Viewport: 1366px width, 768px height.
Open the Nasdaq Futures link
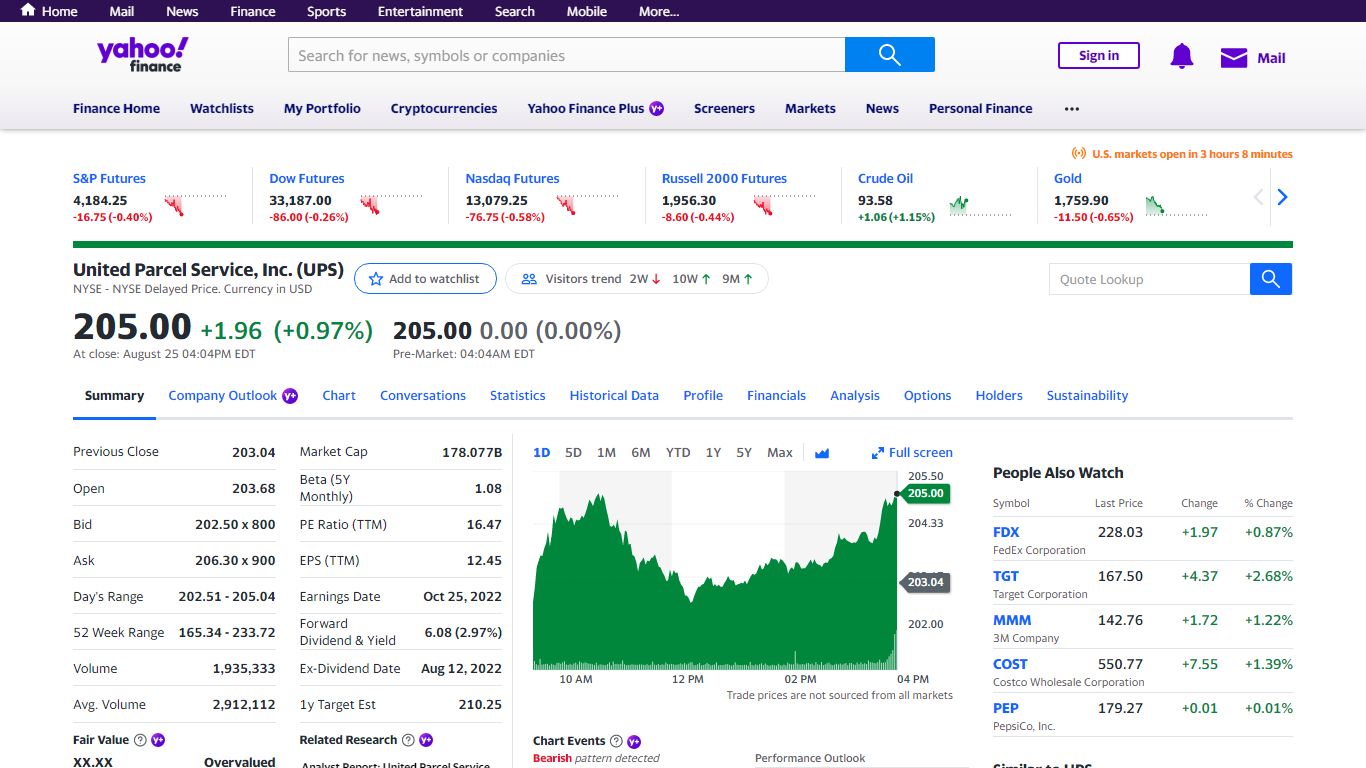pyautogui.click(x=512, y=178)
